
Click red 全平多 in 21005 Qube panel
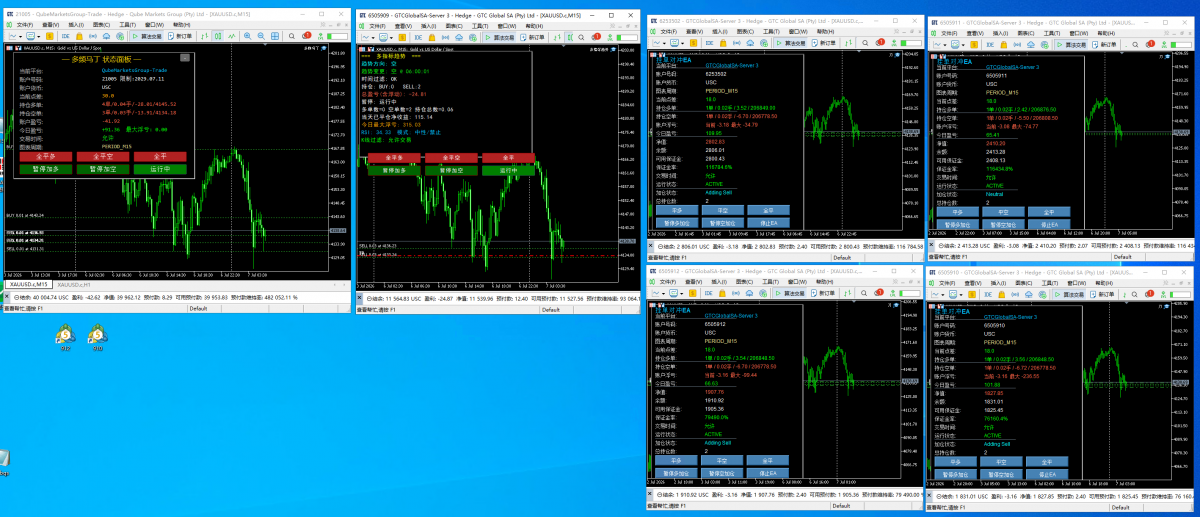47,157
